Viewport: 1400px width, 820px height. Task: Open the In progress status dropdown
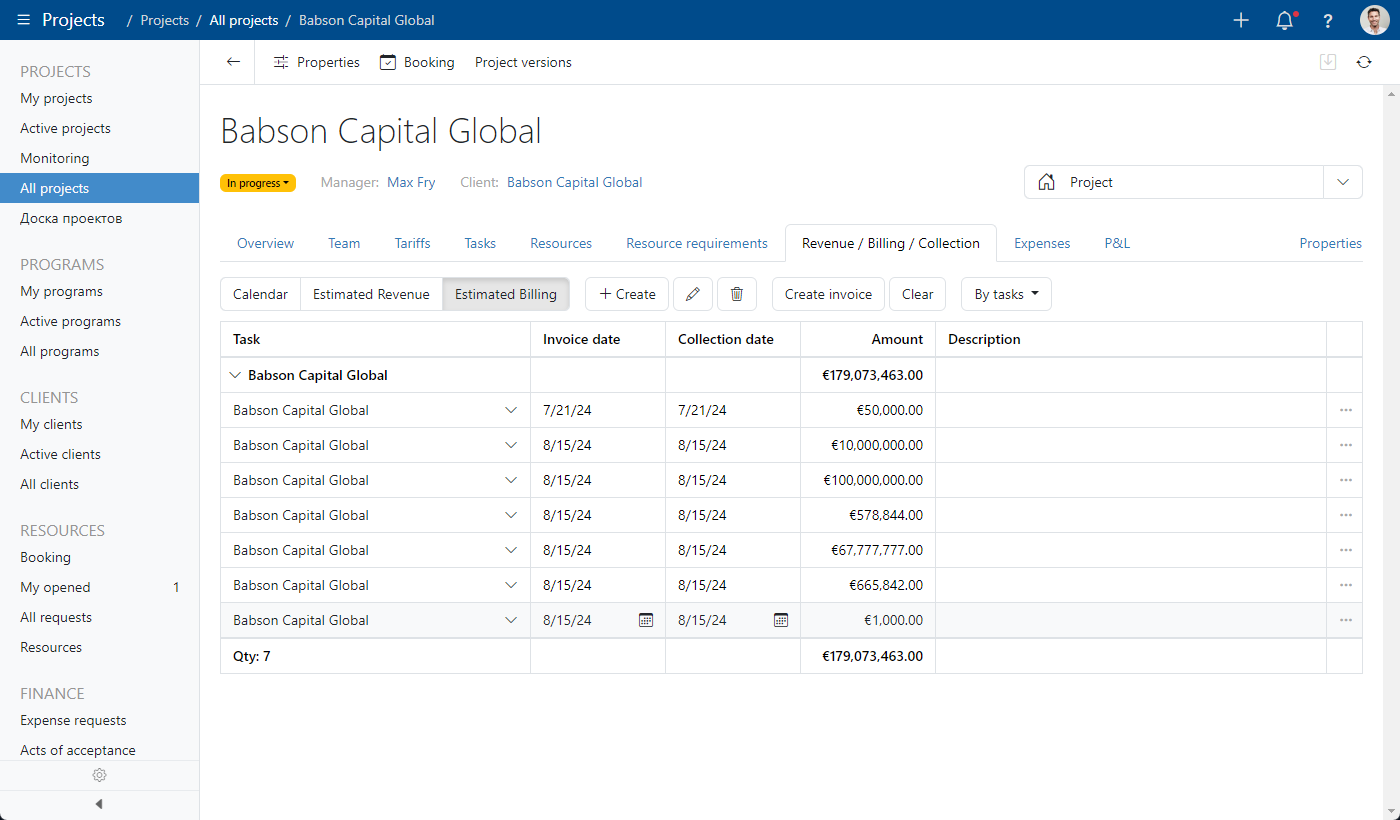258,183
